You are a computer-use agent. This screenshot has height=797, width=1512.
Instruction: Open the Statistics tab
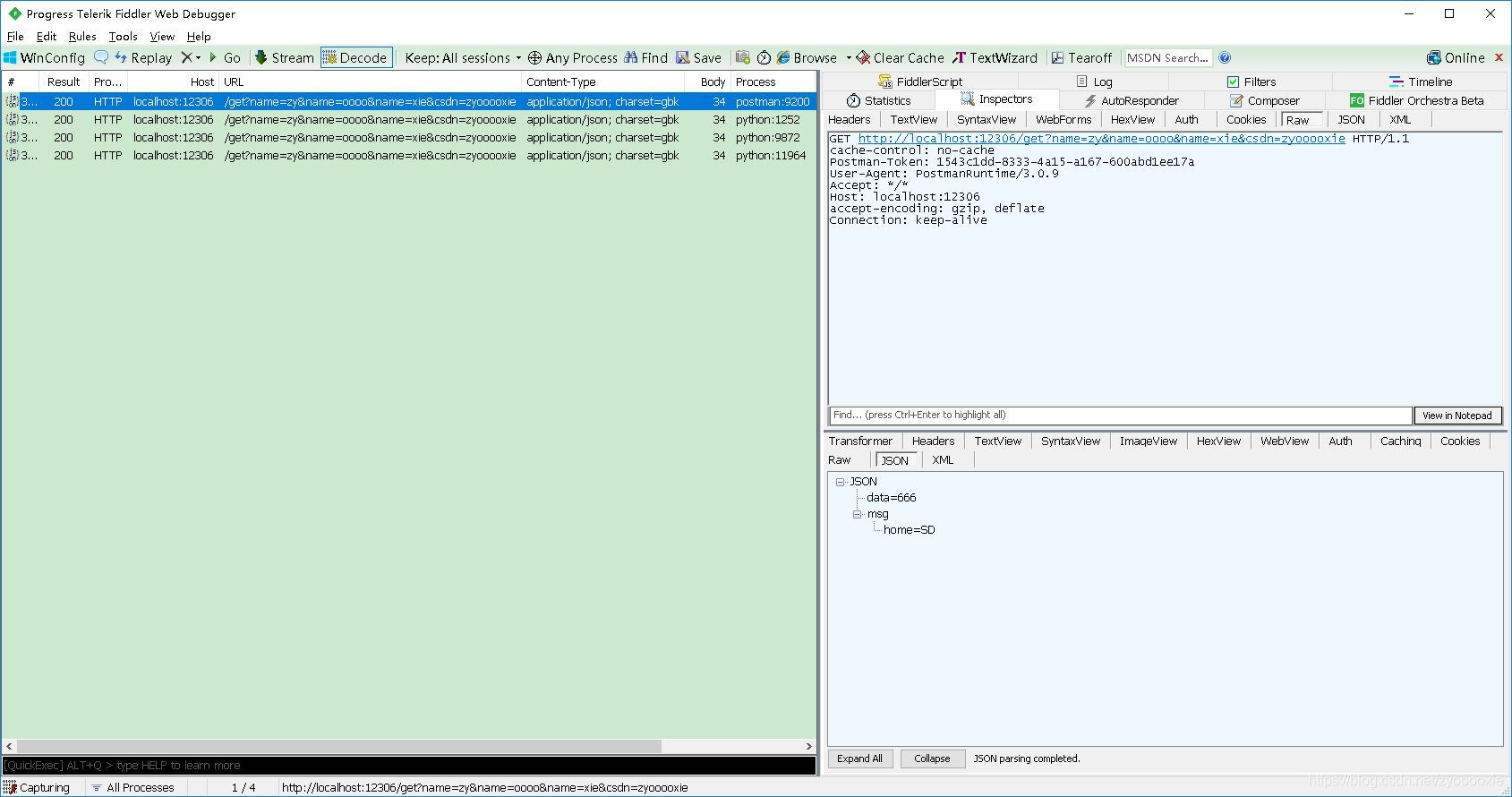point(878,100)
